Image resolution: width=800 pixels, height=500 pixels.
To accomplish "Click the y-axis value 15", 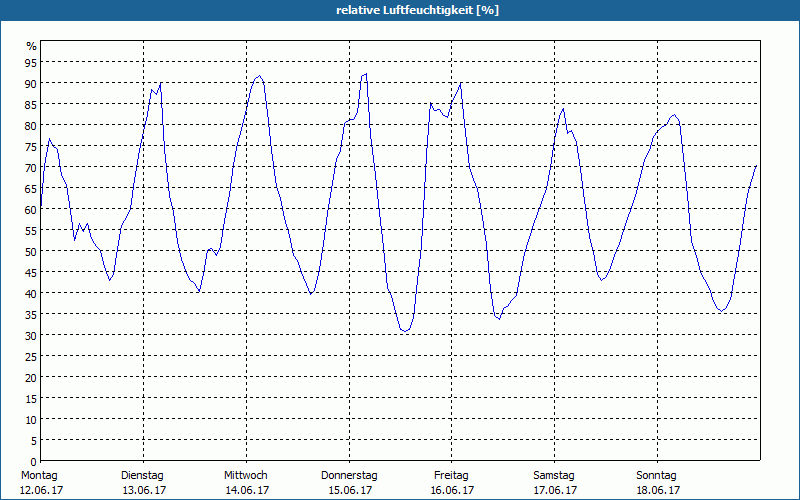I will (31, 398).
